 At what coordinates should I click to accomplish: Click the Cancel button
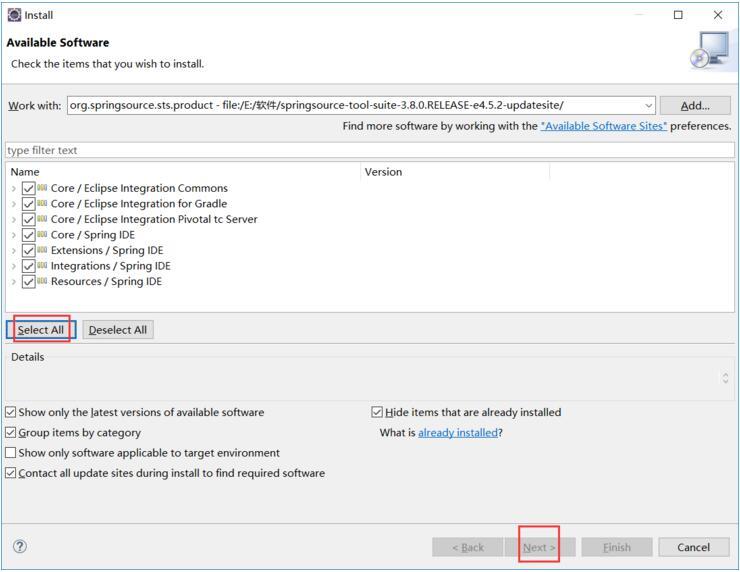click(x=693, y=547)
